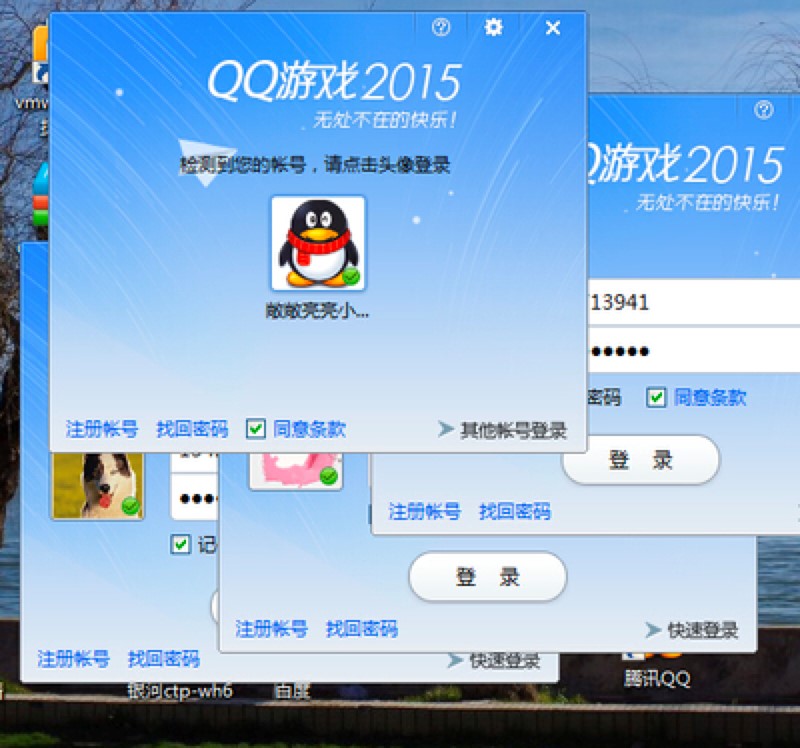Image resolution: width=800 pixels, height=748 pixels.
Task: Open 同意条款 link in right background window
Action: point(710,397)
